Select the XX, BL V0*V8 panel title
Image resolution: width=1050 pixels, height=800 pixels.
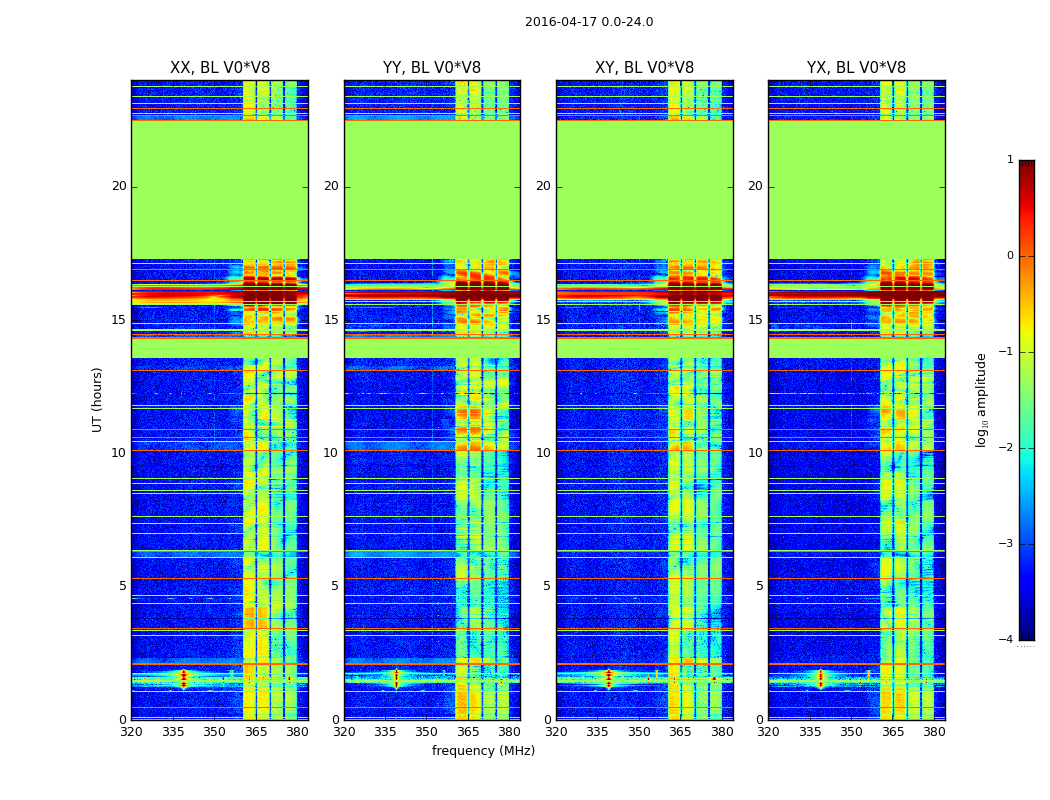point(220,68)
